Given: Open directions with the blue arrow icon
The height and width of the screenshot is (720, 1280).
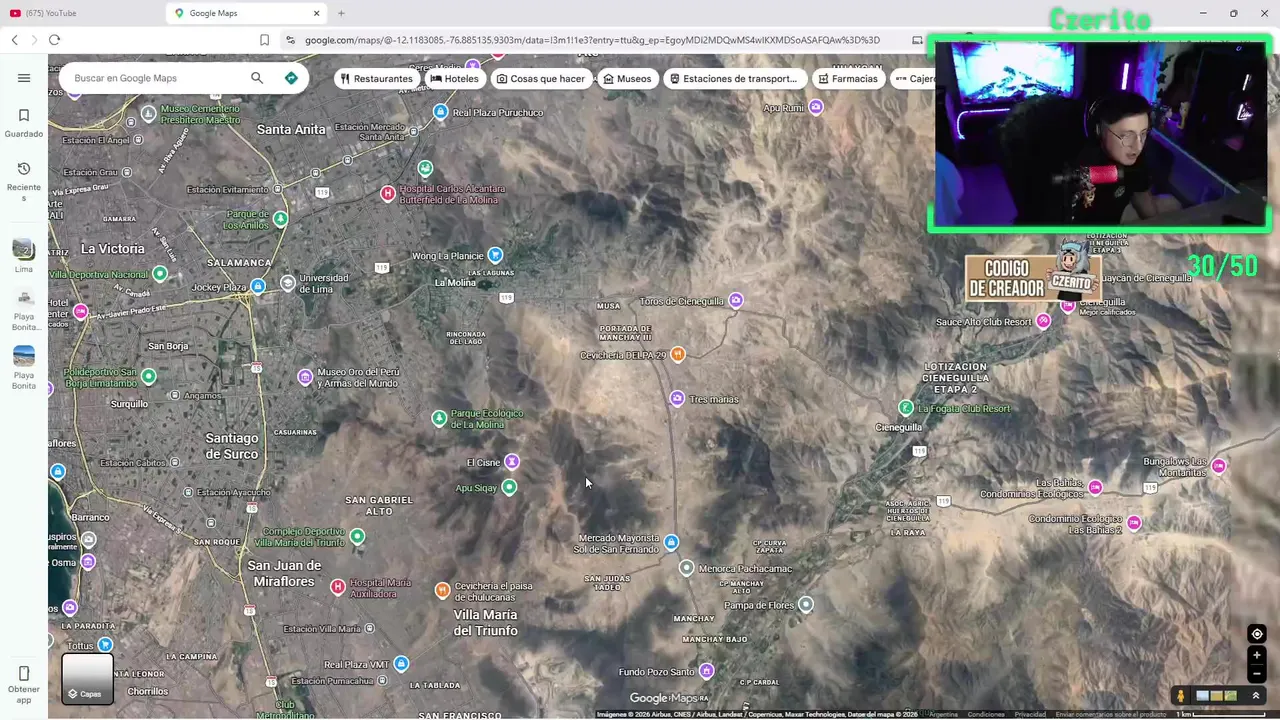Looking at the screenshot, I should [x=291, y=78].
